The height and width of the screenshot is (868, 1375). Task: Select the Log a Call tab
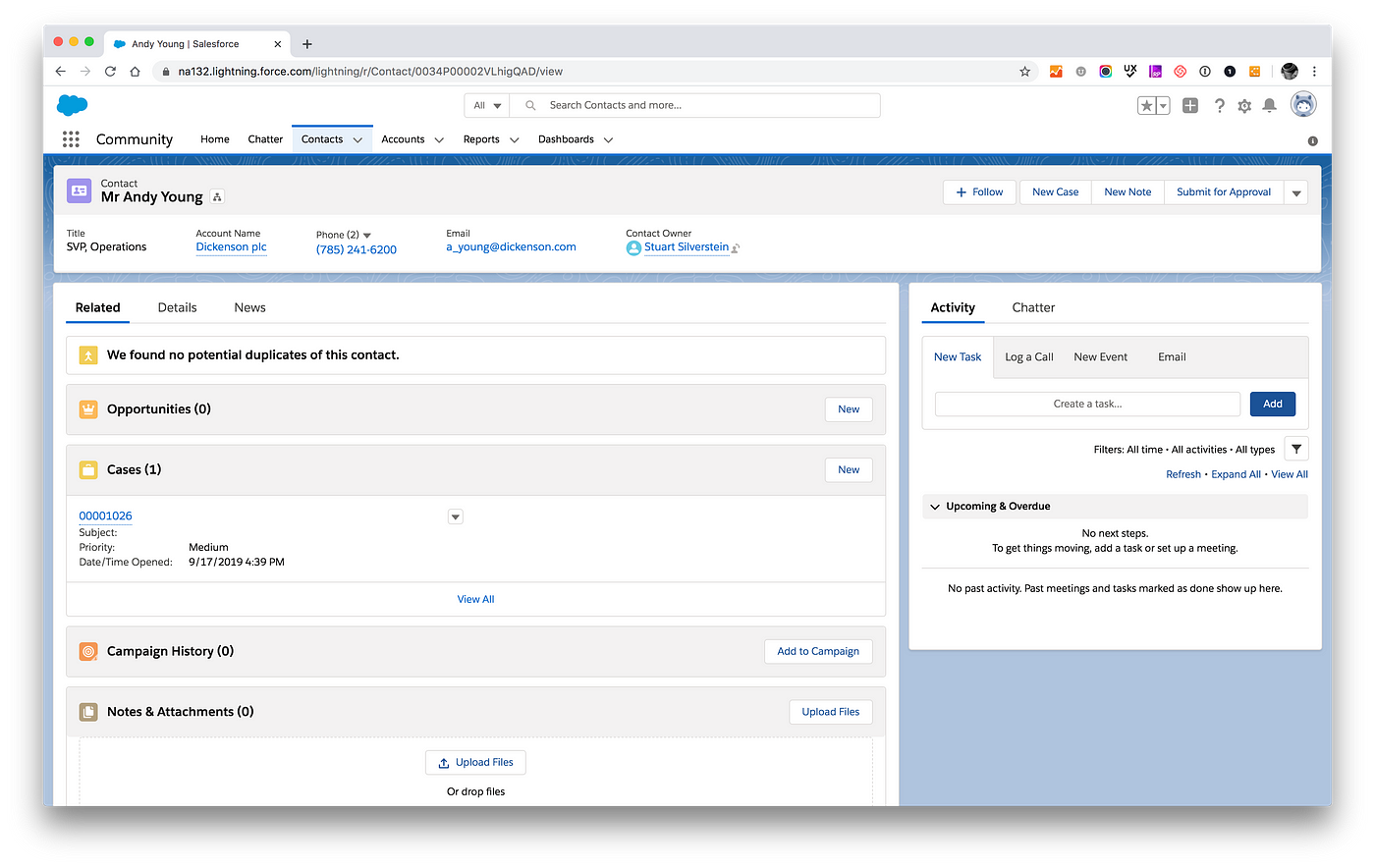click(x=1028, y=357)
